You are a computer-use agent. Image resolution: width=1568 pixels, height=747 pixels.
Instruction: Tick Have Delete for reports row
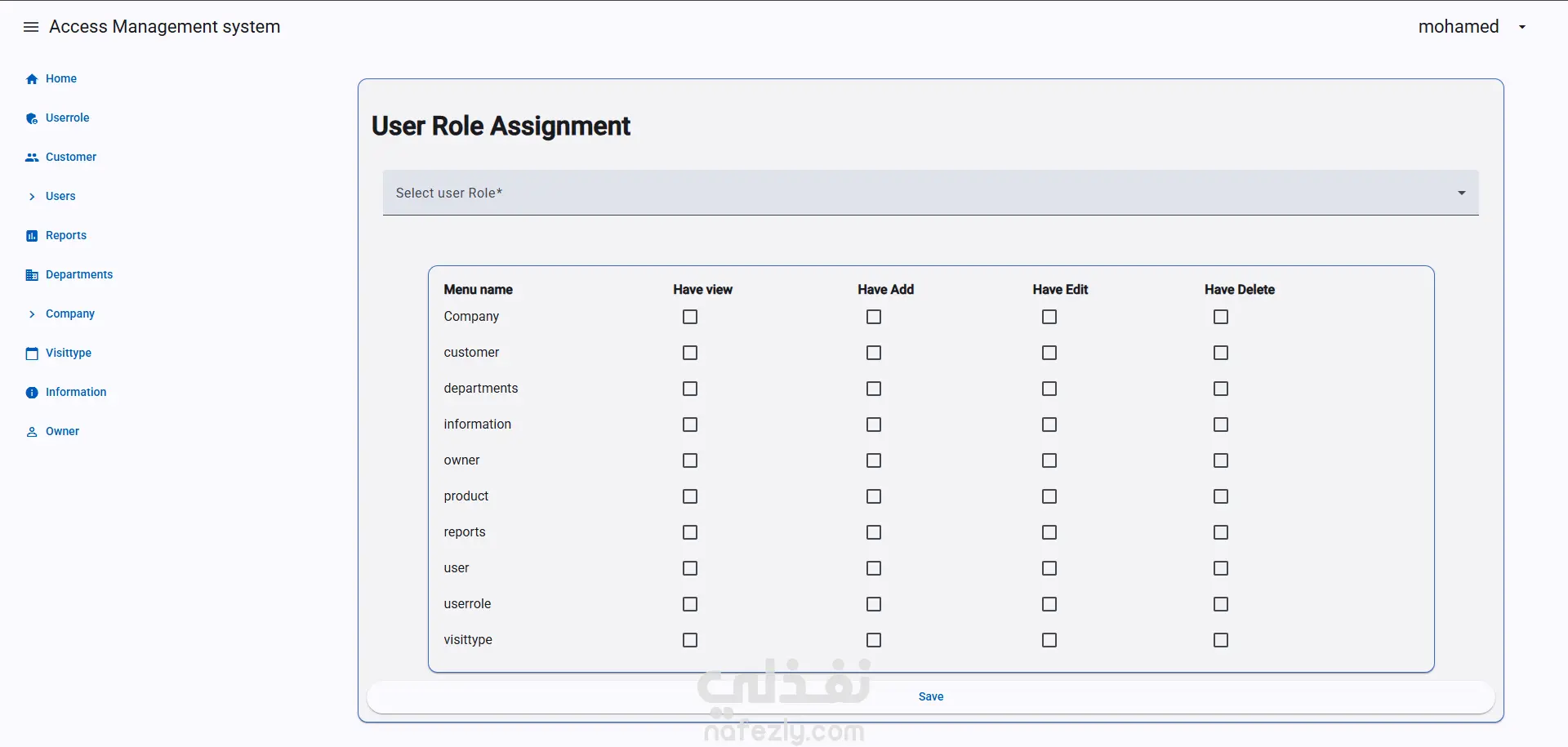click(1221, 532)
